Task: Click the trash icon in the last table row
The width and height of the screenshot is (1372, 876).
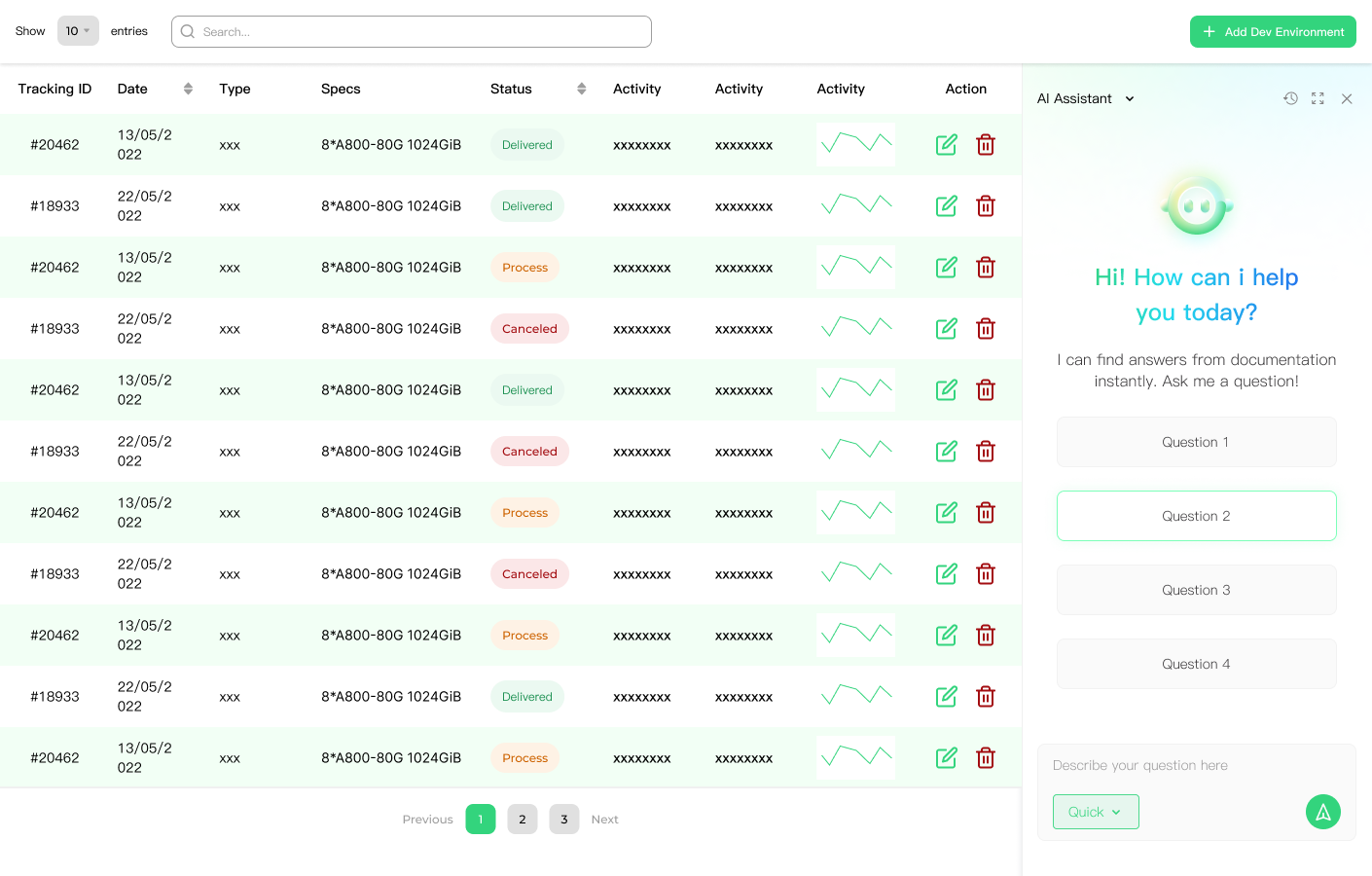Action: (x=986, y=758)
